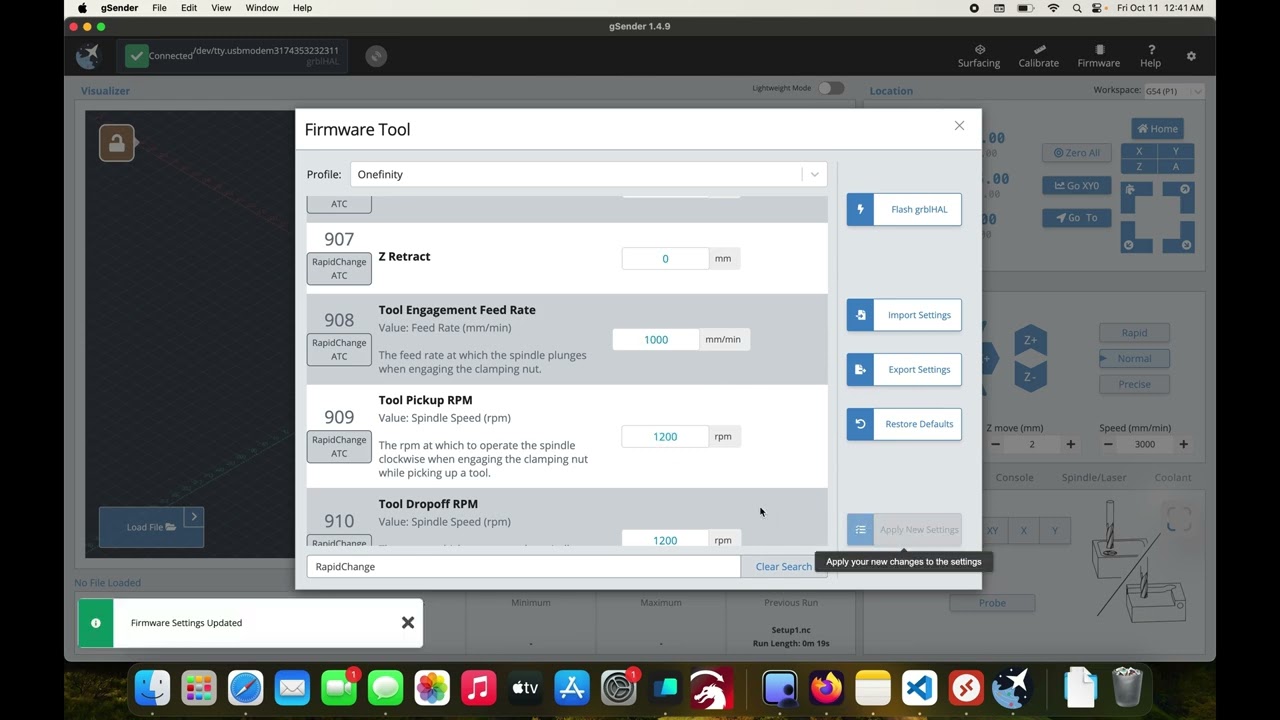This screenshot has width=1280, height=720.
Task: Click the Home button in Location panel
Action: tap(1157, 129)
